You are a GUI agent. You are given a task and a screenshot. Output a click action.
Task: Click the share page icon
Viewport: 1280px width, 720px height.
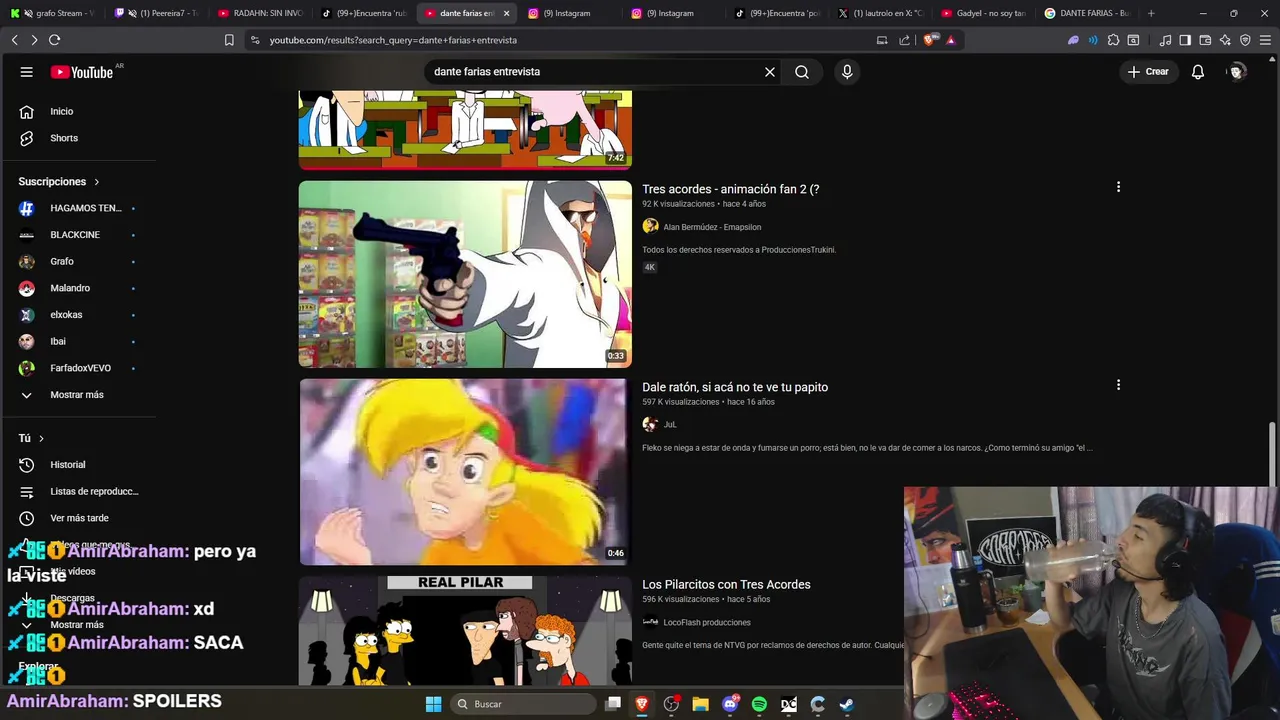(x=905, y=40)
